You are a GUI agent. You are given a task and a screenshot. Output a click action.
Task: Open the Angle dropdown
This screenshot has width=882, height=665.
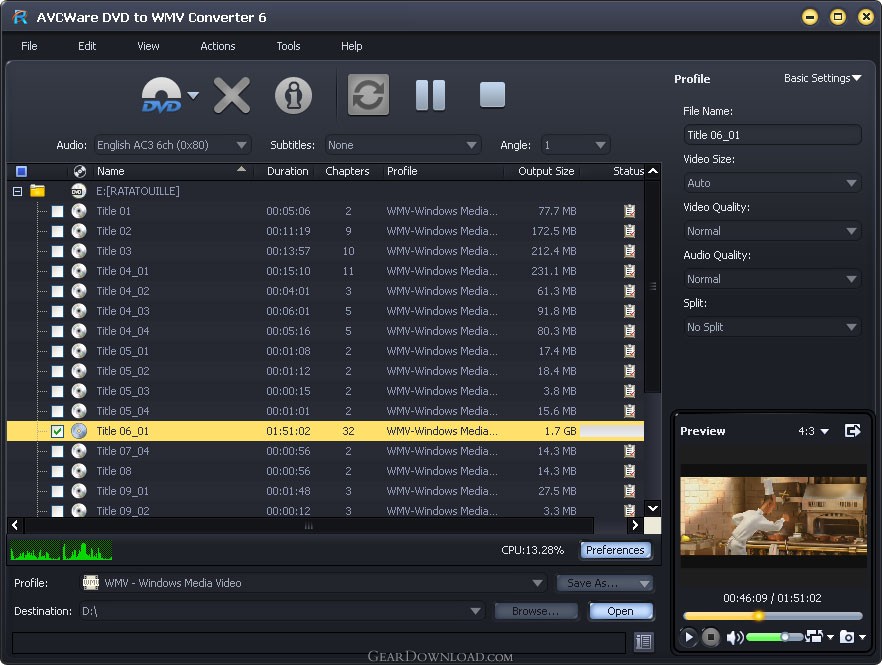pyautogui.click(x=575, y=145)
